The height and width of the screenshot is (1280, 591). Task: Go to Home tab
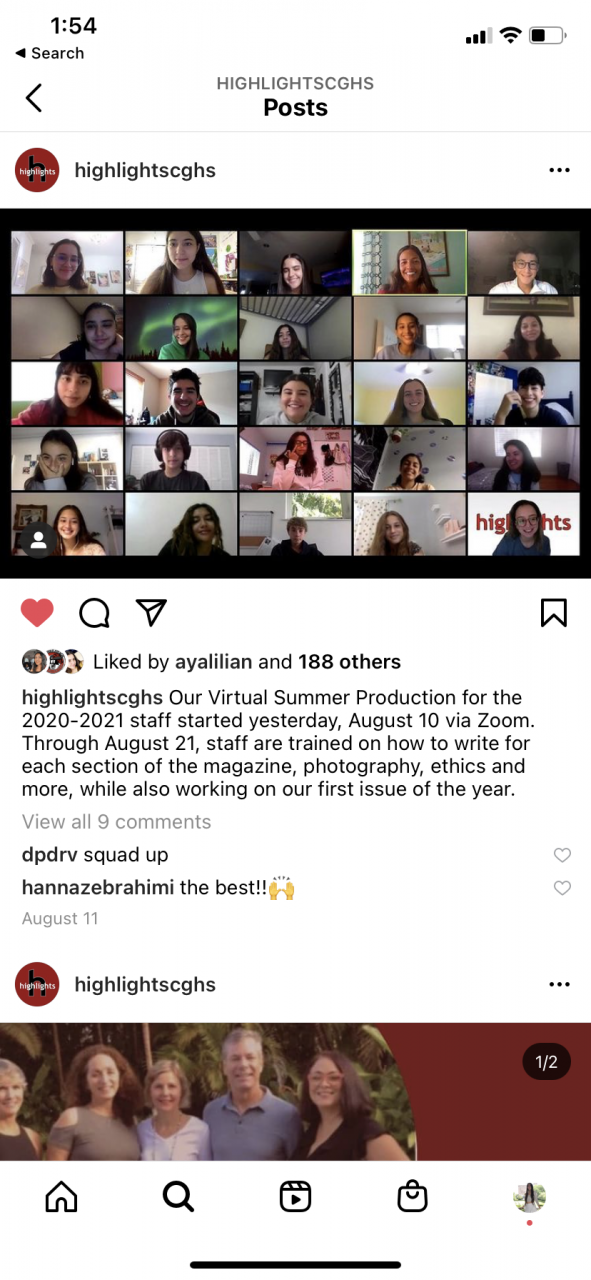[61, 1196]
